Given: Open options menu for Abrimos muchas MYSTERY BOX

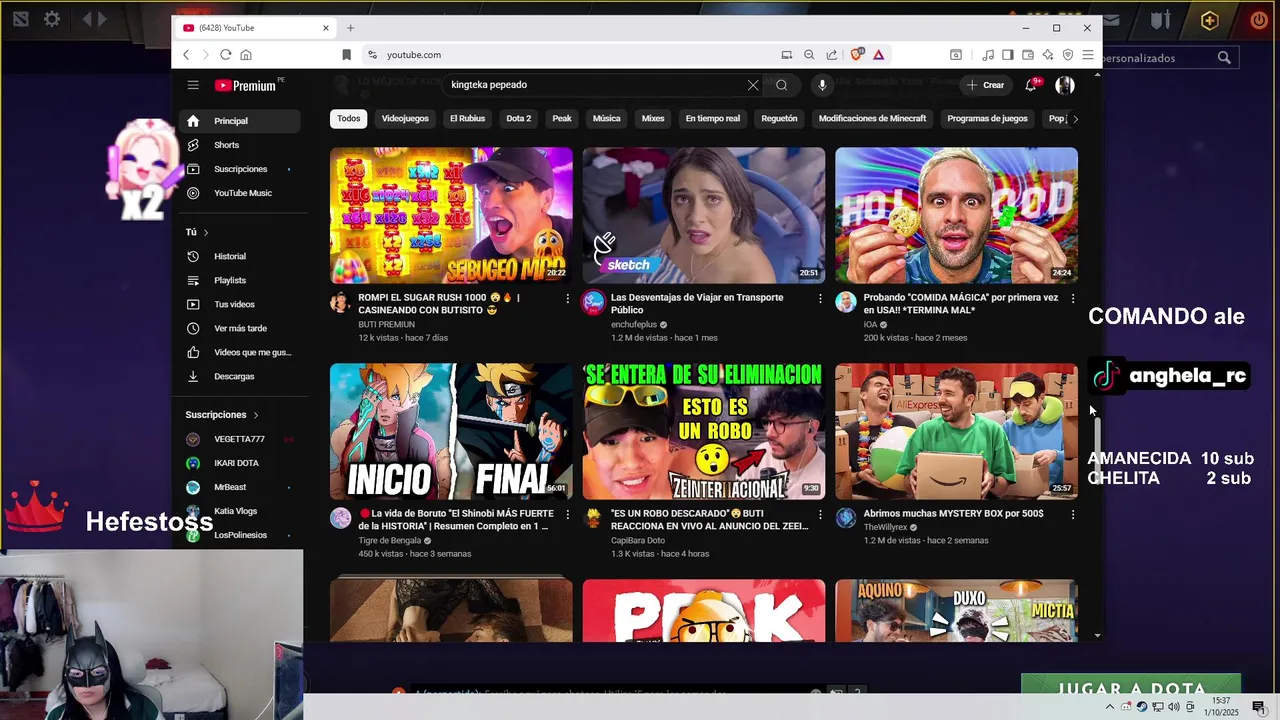Looking at the screenshot, I should tap(1073, 514).
